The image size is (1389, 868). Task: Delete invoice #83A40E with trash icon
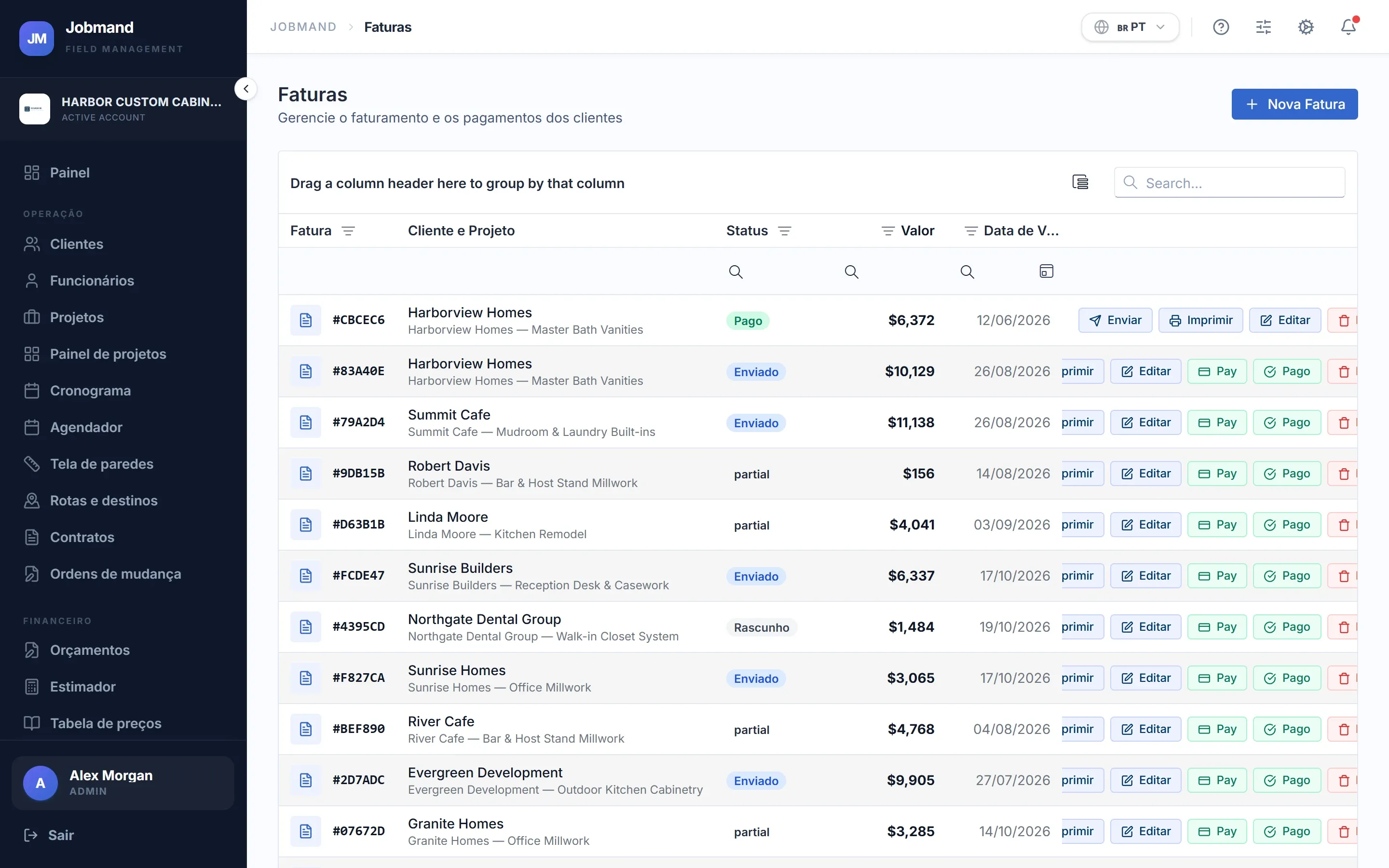[x=1344, y=371]
